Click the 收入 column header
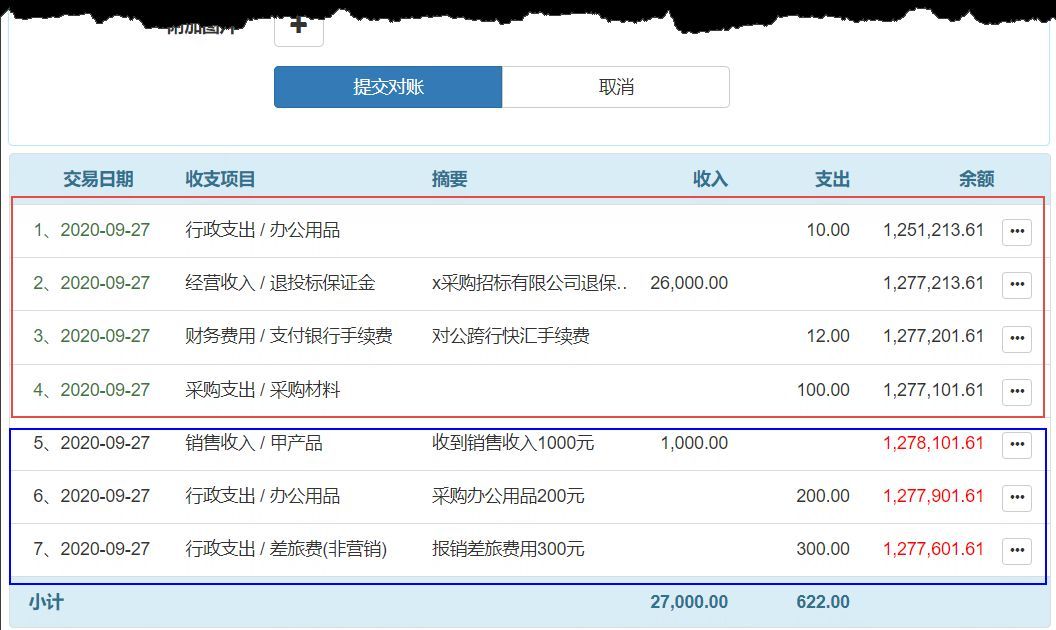1056x630 pixels. click(711, 178)
